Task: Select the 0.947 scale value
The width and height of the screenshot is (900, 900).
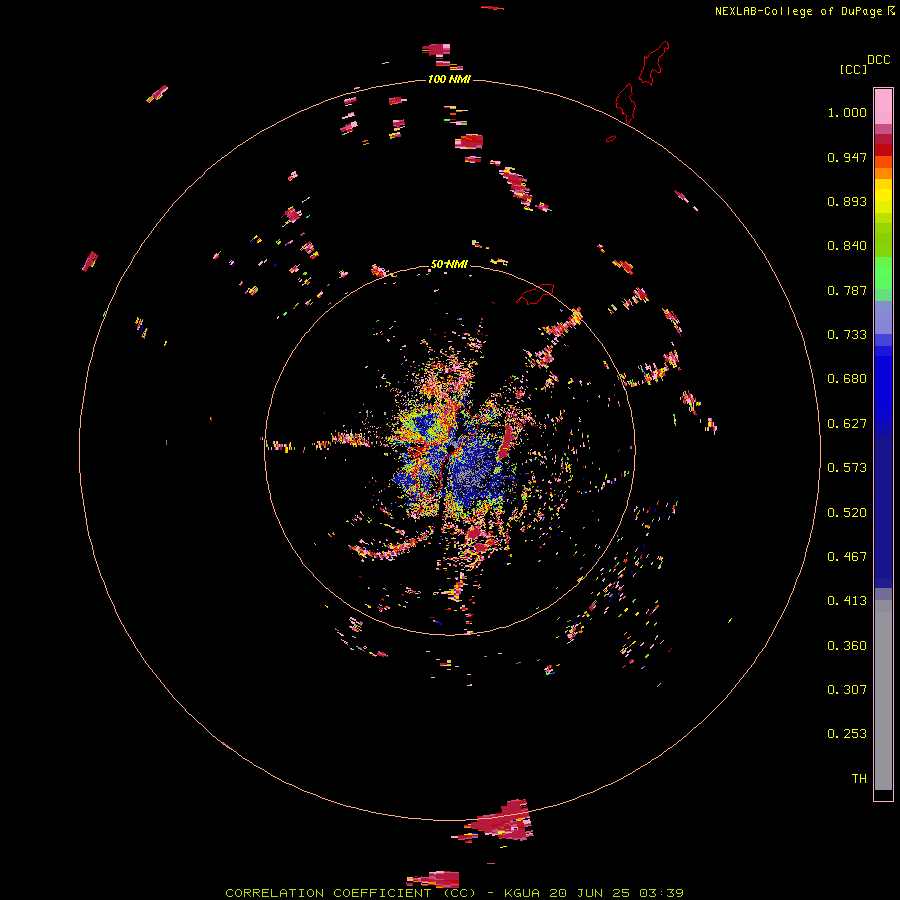Action: [847, 157]
